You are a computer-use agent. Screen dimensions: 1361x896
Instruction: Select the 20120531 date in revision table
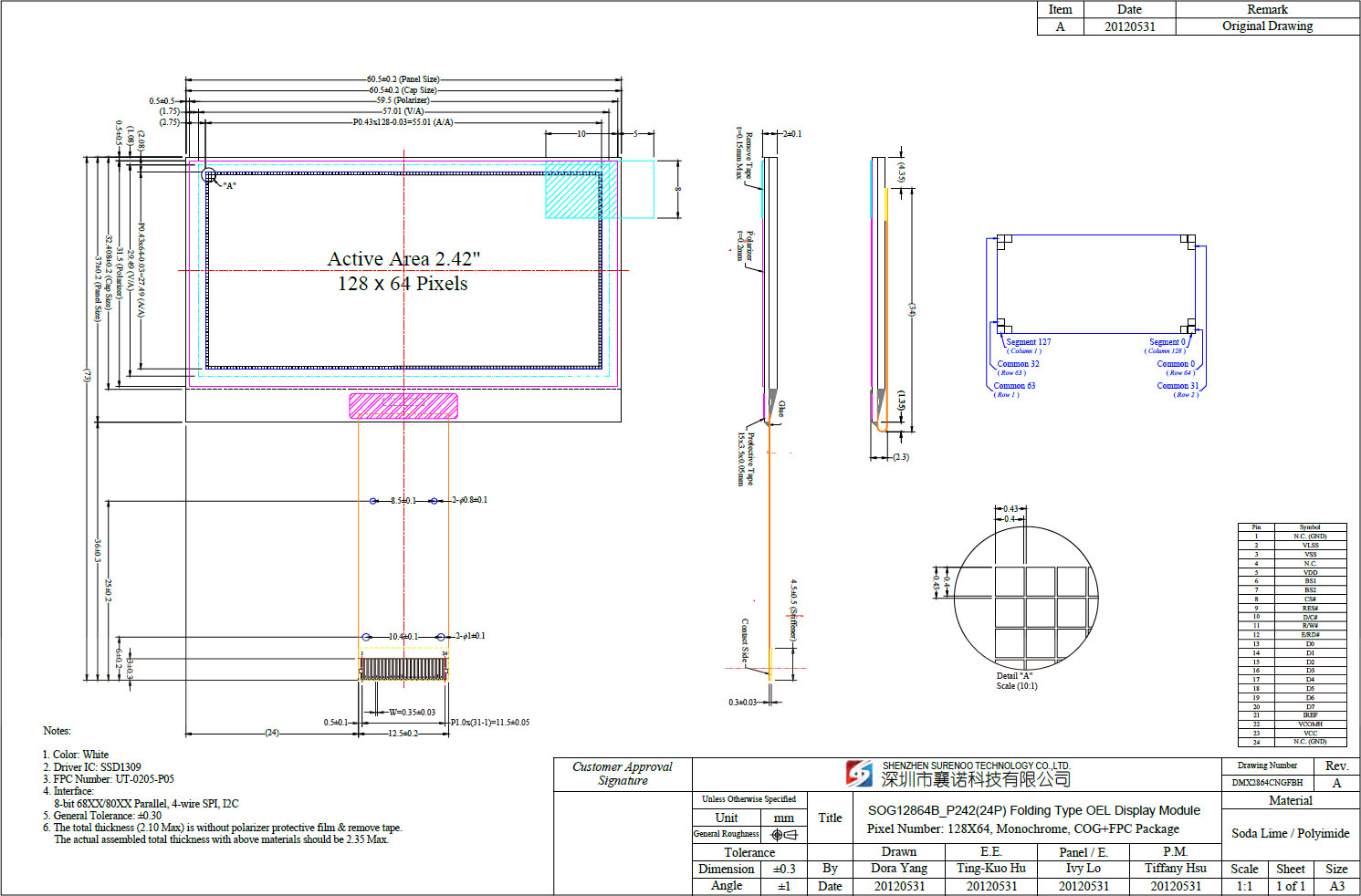tap(1129, 26)
